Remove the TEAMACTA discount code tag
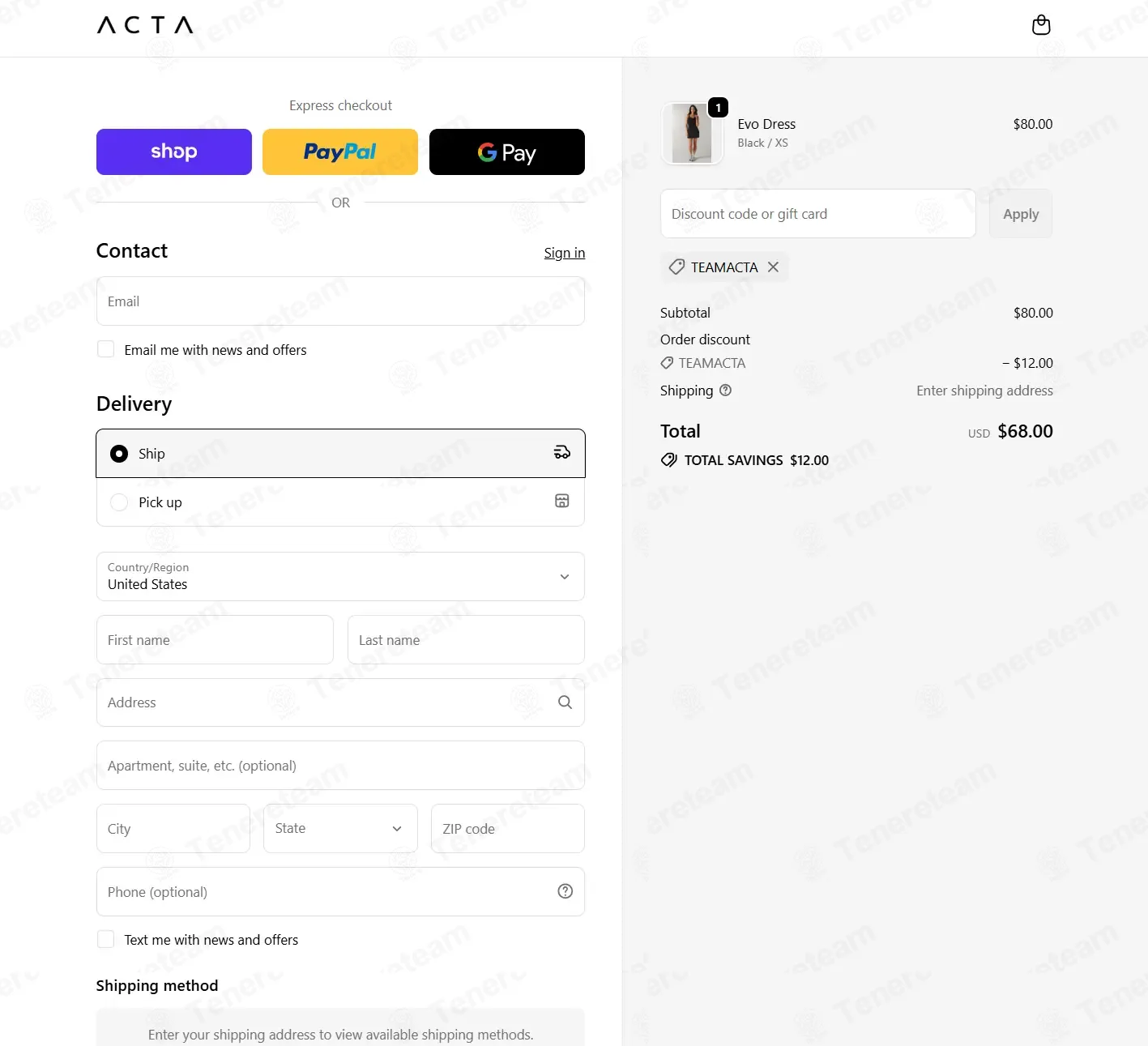This screenshot has height=1046, width=1148. coord(774,267)
